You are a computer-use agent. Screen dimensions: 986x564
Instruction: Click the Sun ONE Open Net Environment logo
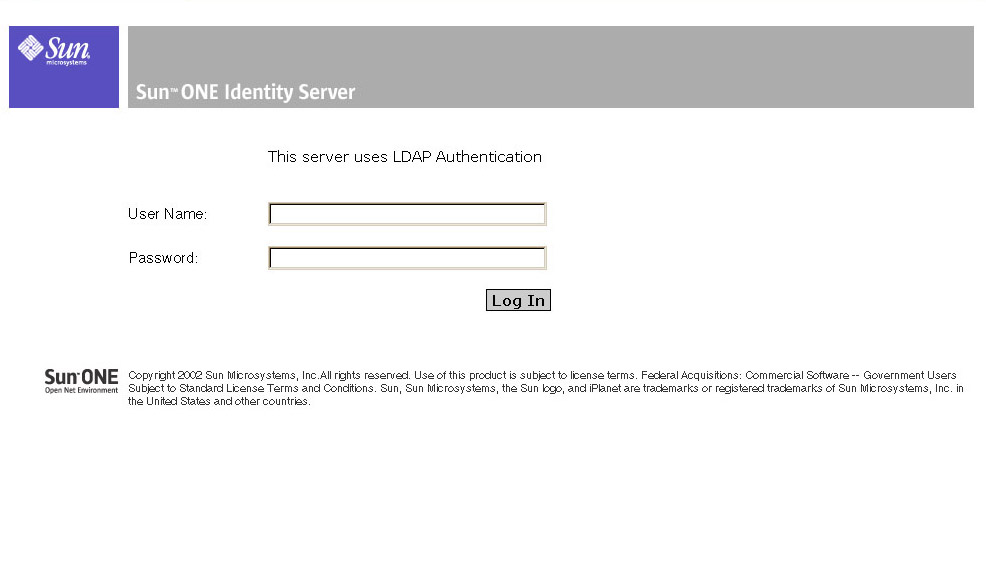point(81,381)
